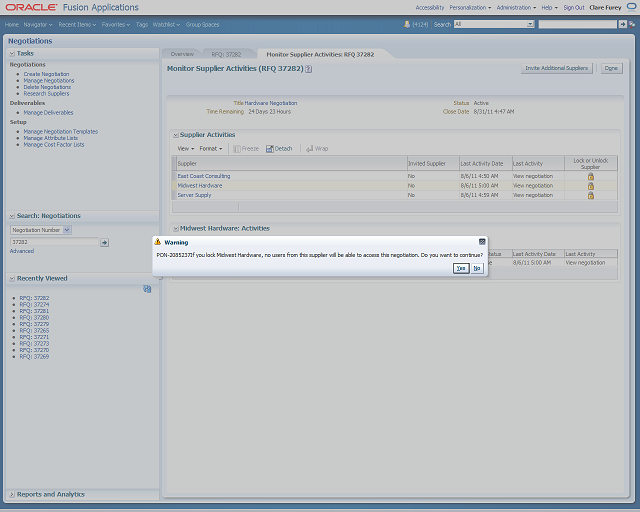Click the global search text field

(578, 24)
